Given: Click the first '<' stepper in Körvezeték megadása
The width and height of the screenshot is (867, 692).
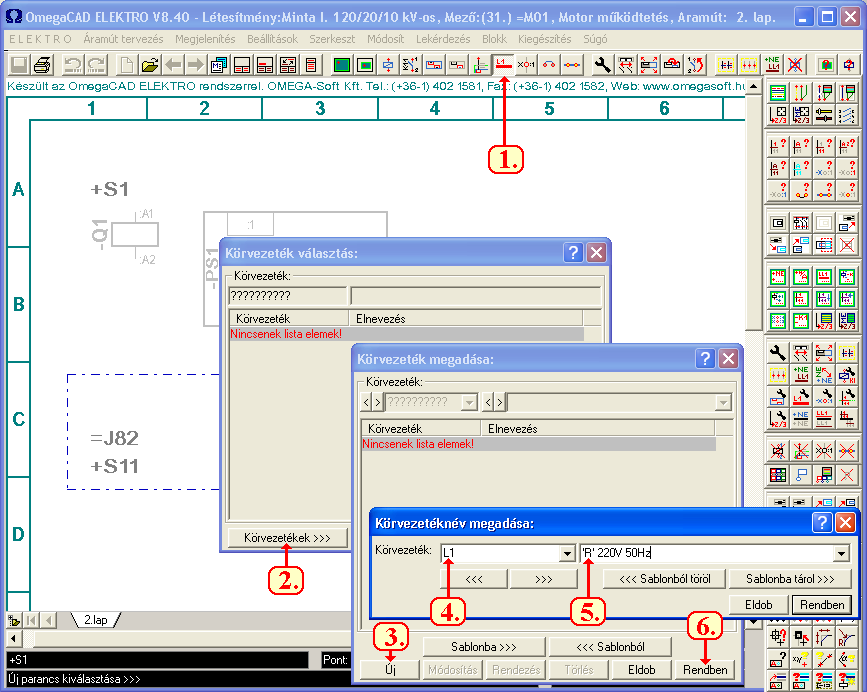Looking at the screenshot, I should (366, 402).
